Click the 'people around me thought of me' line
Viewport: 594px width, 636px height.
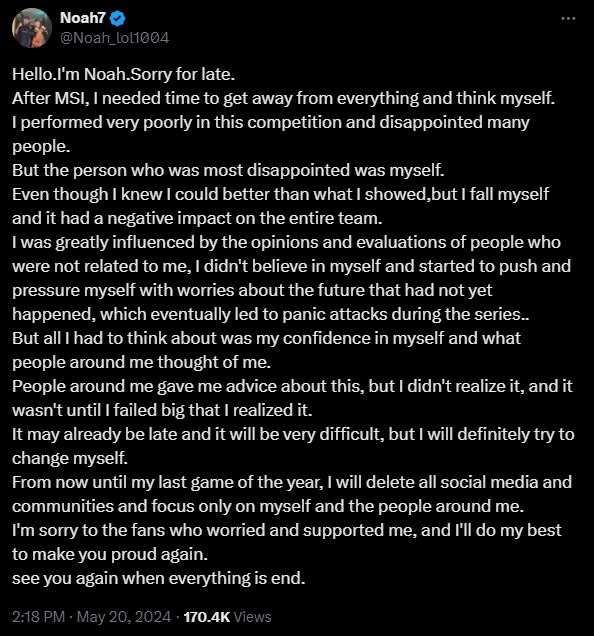142,362
